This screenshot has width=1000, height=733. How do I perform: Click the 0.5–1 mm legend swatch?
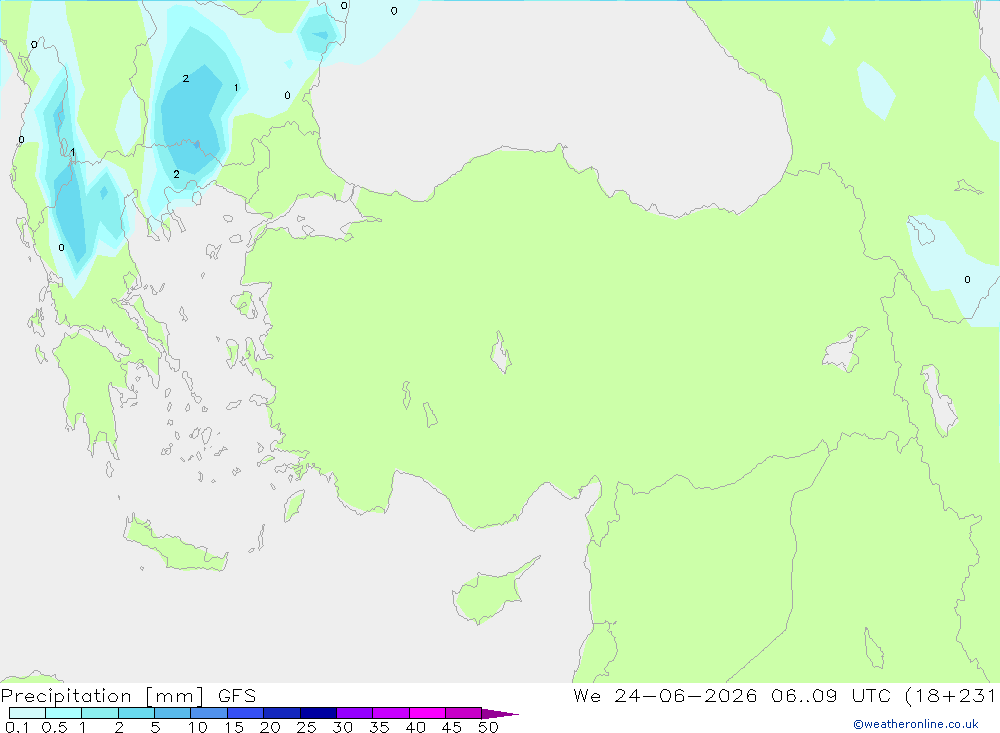(x=64, y=713)
